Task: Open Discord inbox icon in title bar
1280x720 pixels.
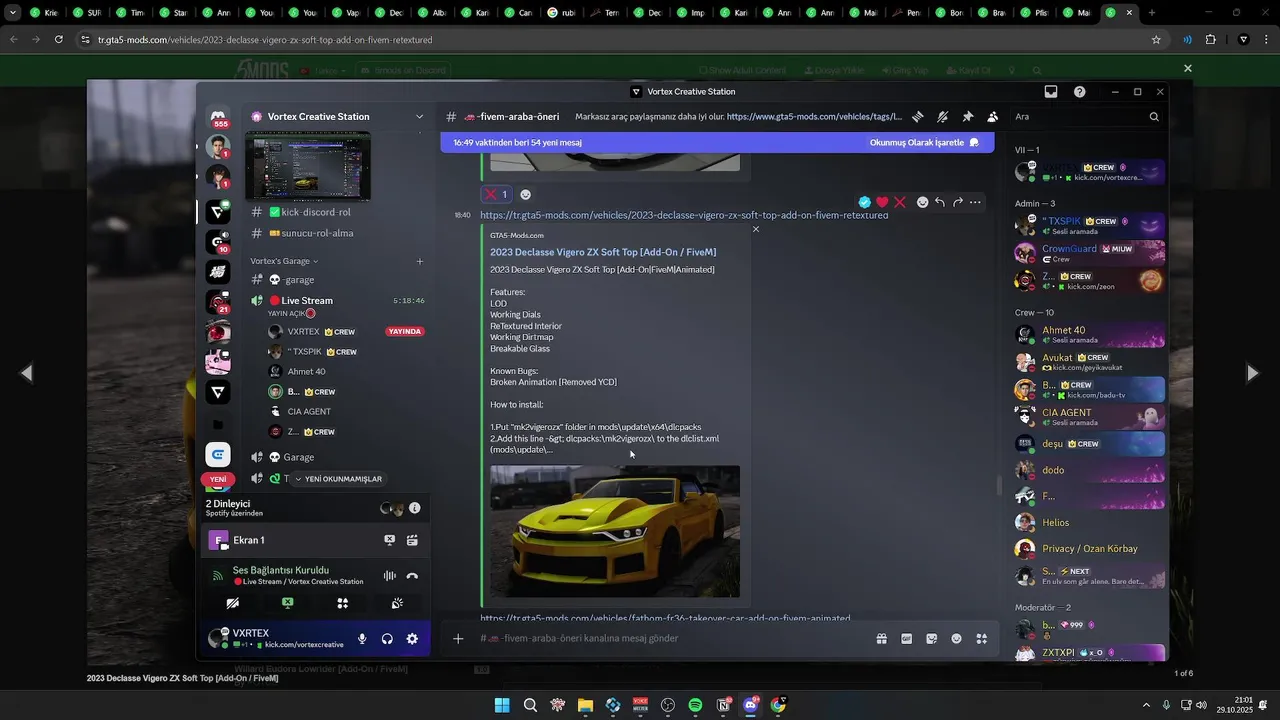Action: click(1051, 91)
